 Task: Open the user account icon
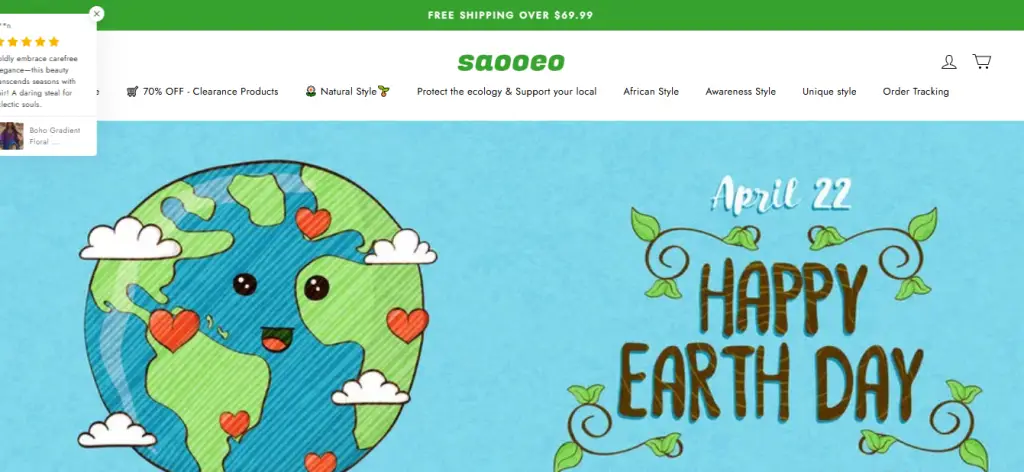click(948, 62)
